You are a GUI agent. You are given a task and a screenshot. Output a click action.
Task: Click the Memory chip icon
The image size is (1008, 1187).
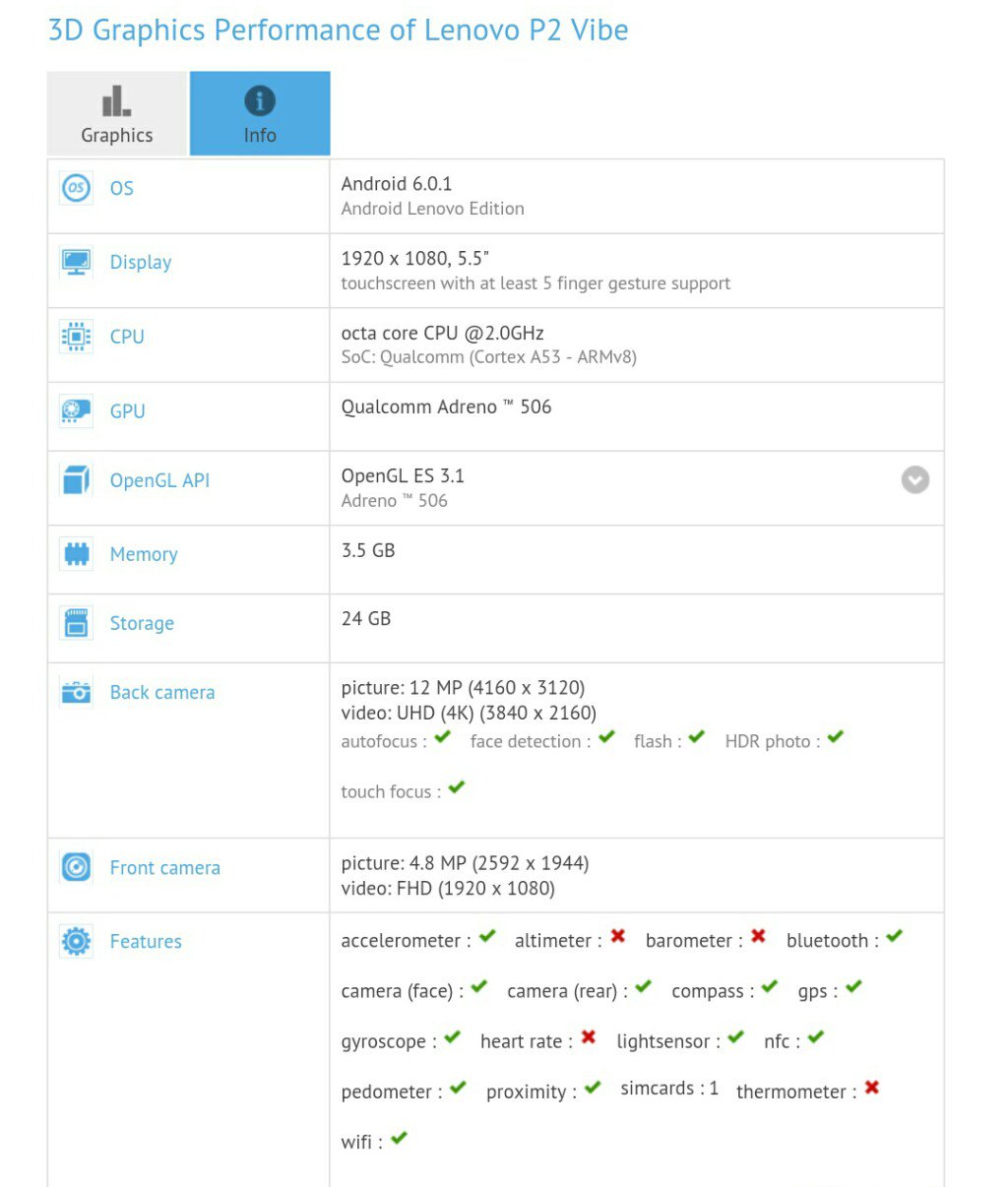click(x=76, y=554)
